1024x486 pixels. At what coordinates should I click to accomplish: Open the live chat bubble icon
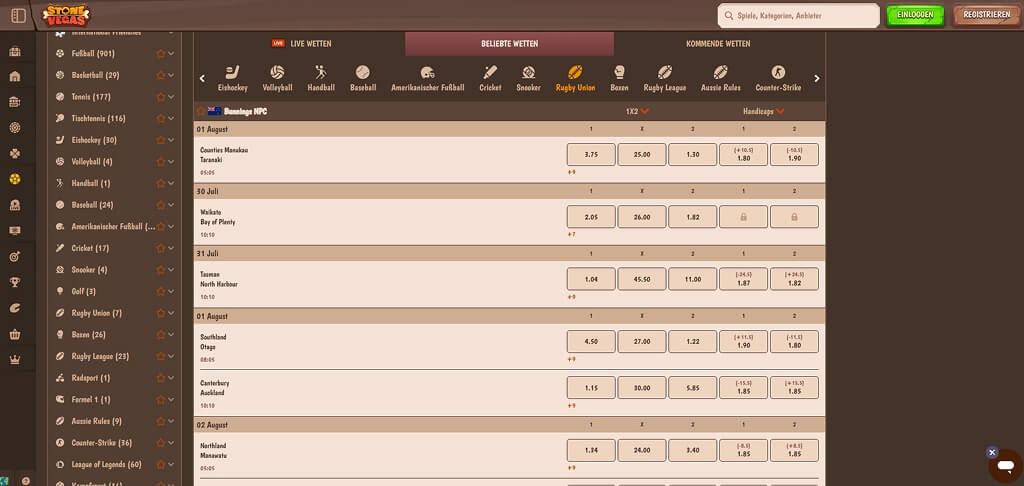pyautogui.click(x=1004, y=466)
